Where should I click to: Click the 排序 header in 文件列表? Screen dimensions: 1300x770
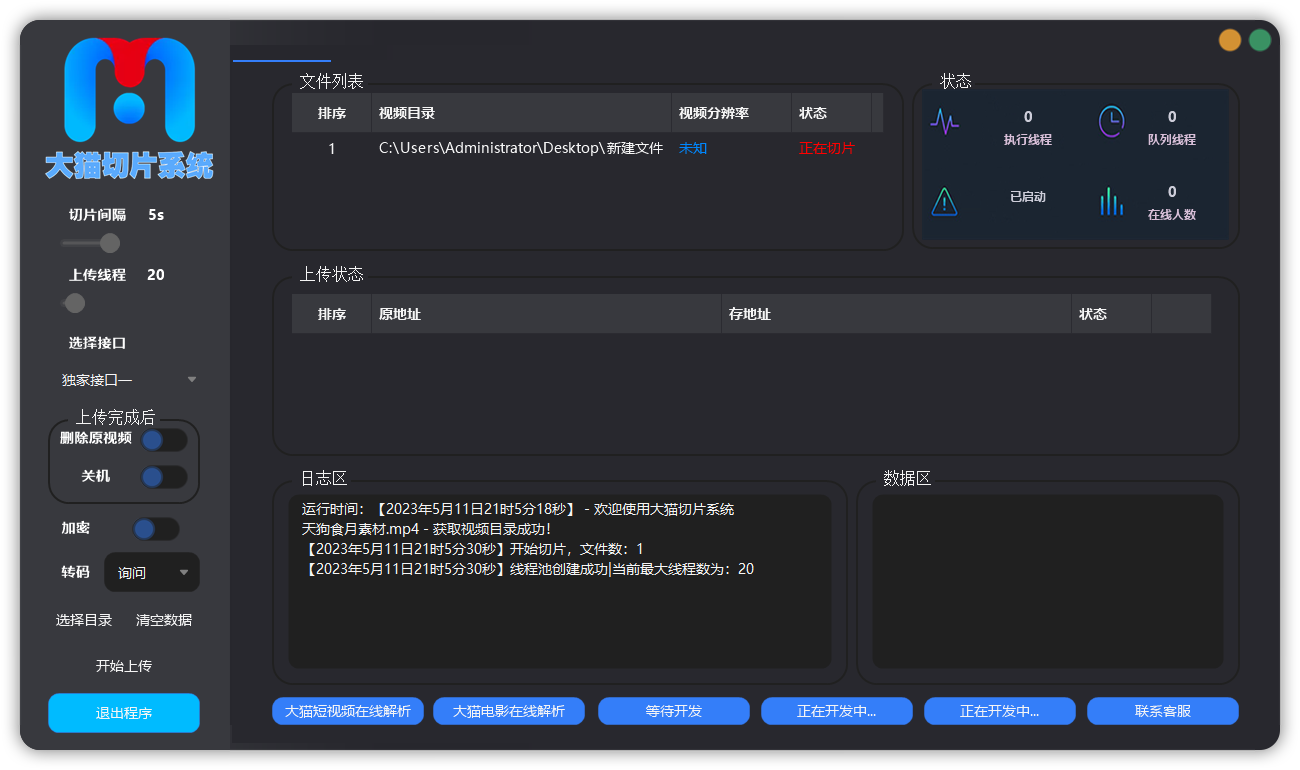pos(332,113)
